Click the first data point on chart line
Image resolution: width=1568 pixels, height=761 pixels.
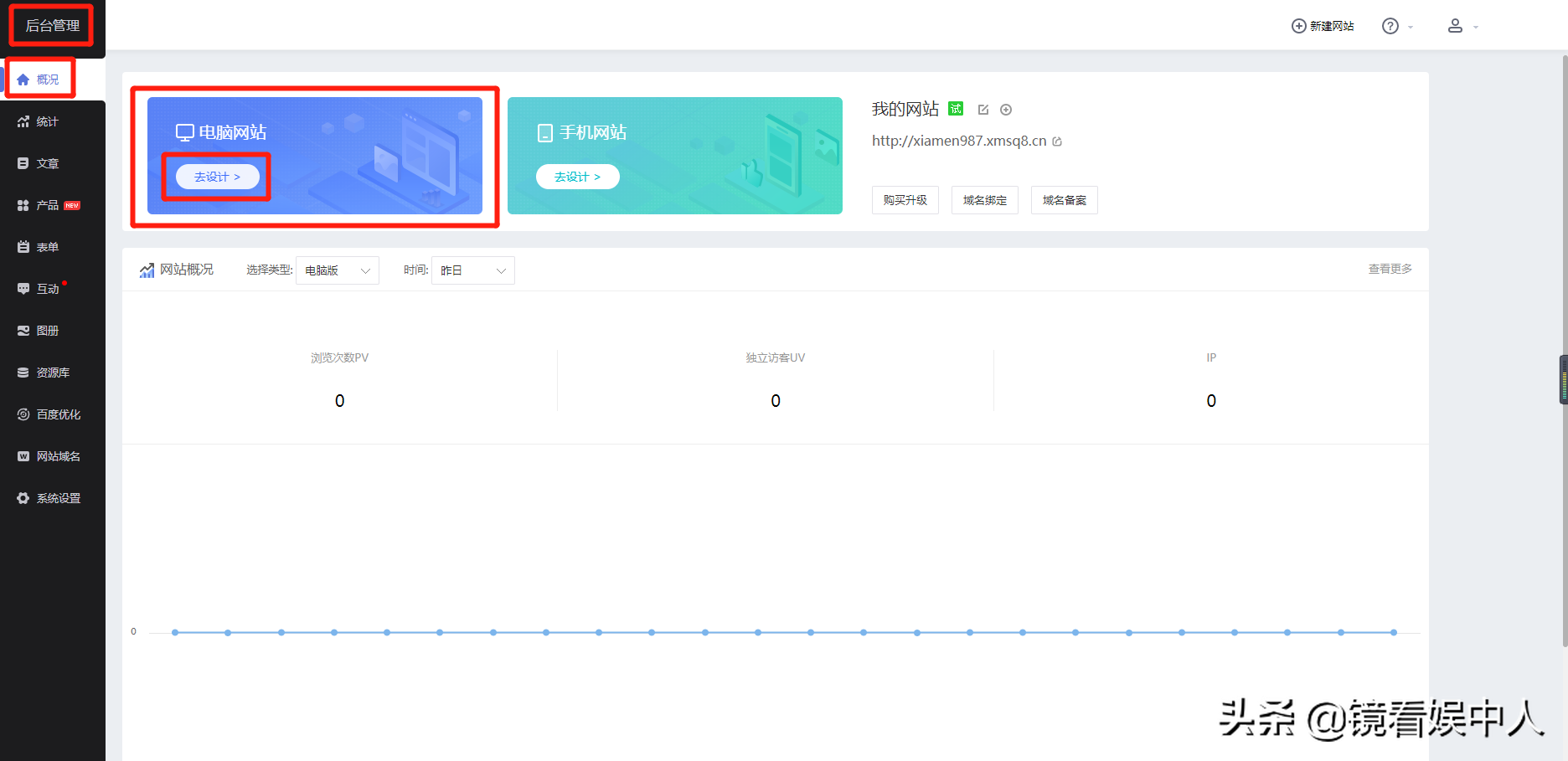click(x=175, y=632)
